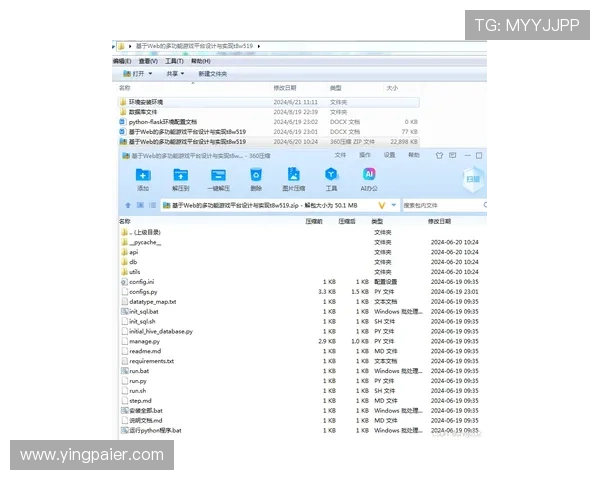Click folder icon in Explorer address bar
600x480 pixels.
(x=121, y=46)
